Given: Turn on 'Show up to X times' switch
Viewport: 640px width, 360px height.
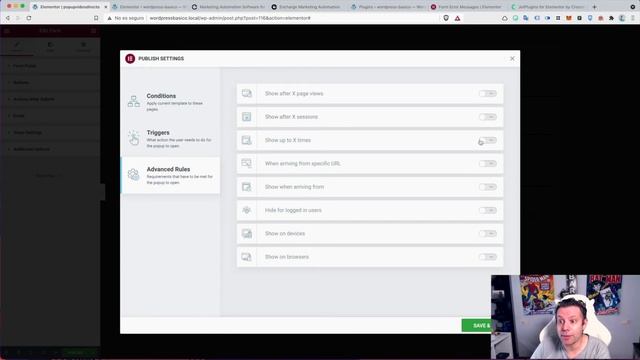Looking at the screenshot, I should coord(488,140).
